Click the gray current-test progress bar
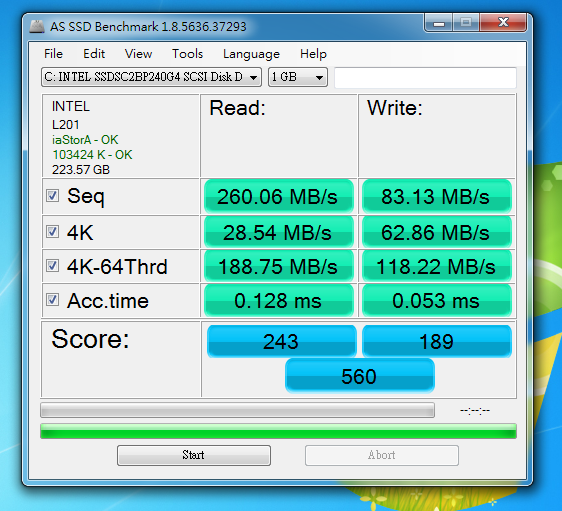 tap(237, 410)
